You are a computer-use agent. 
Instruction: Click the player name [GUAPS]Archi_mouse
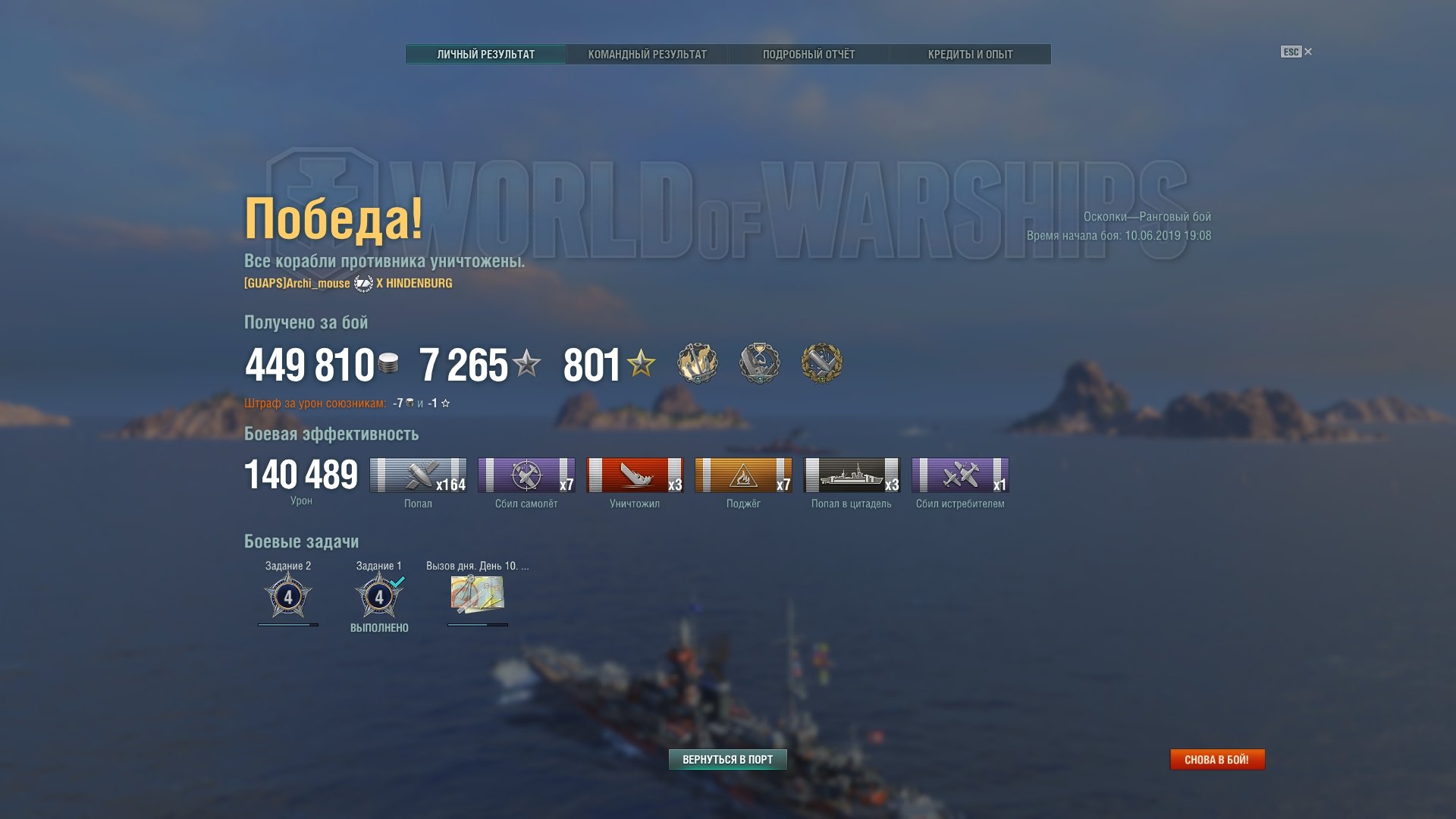coord(297,283)
